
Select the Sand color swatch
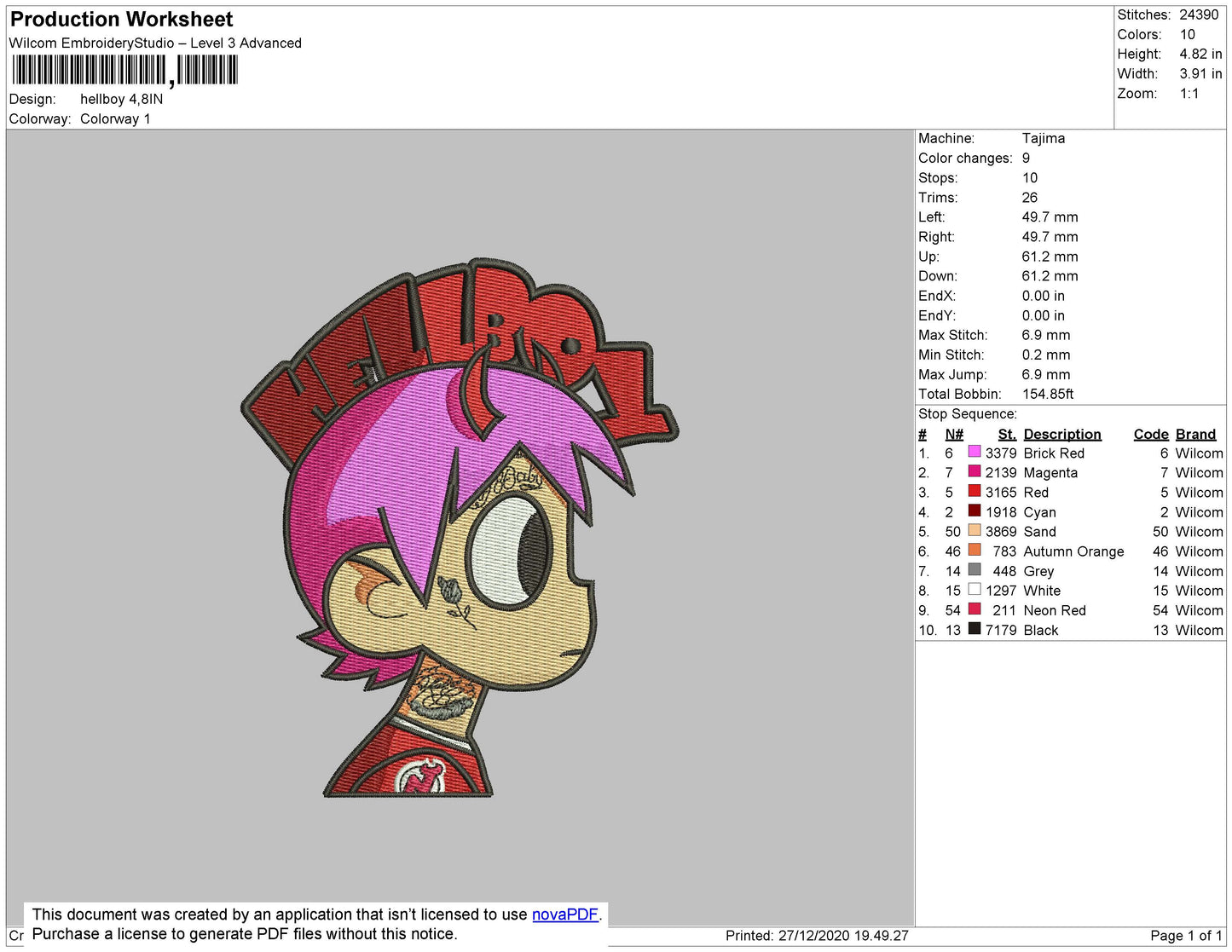(x=975, y=530)
